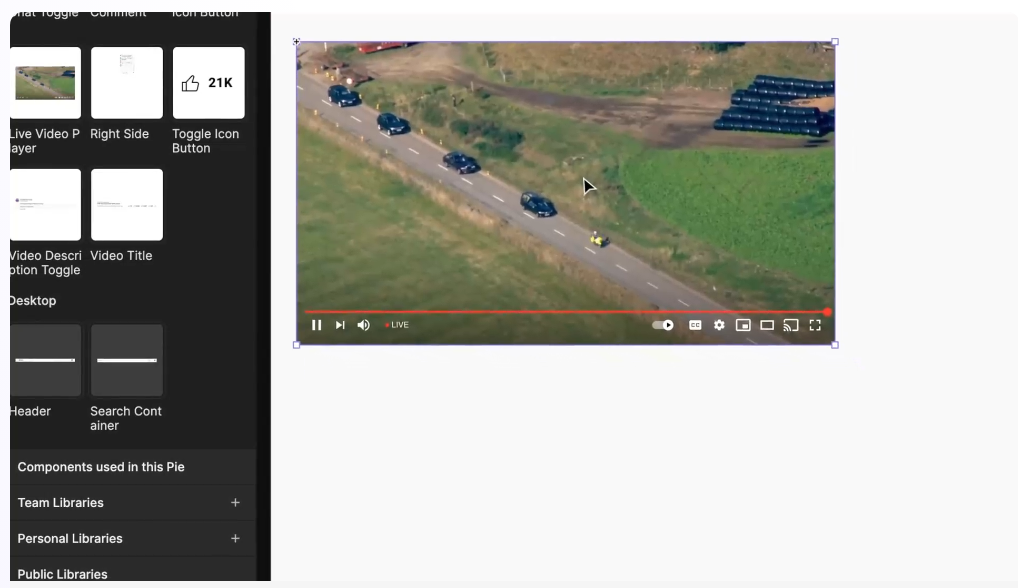
Task: Click the red video progress bar
Action: point(565,312)
